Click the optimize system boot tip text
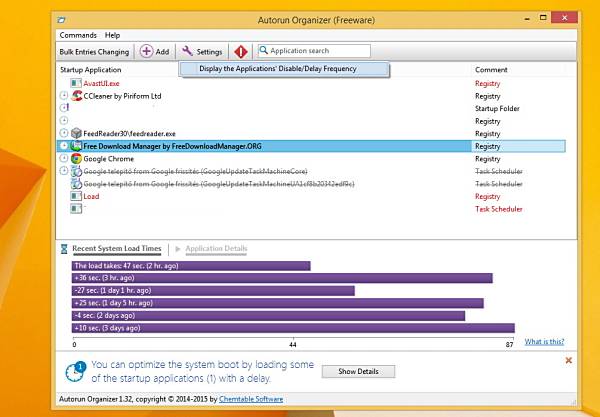The image size is (600, 417). click(202, 371)
